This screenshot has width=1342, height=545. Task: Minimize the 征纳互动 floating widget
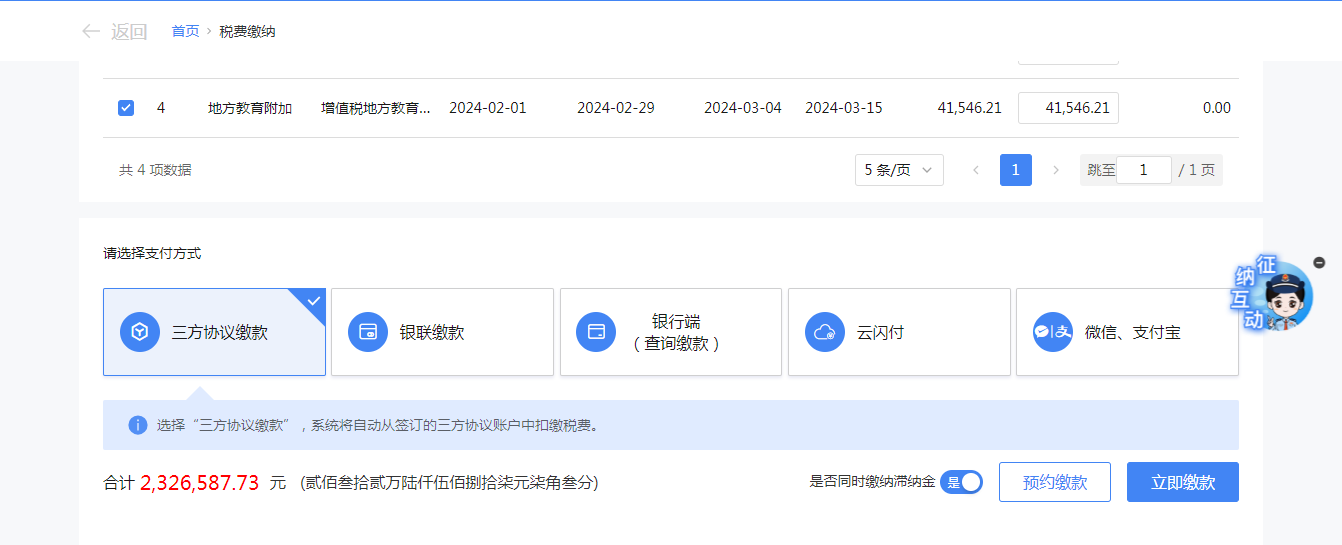pos(1319,261)
